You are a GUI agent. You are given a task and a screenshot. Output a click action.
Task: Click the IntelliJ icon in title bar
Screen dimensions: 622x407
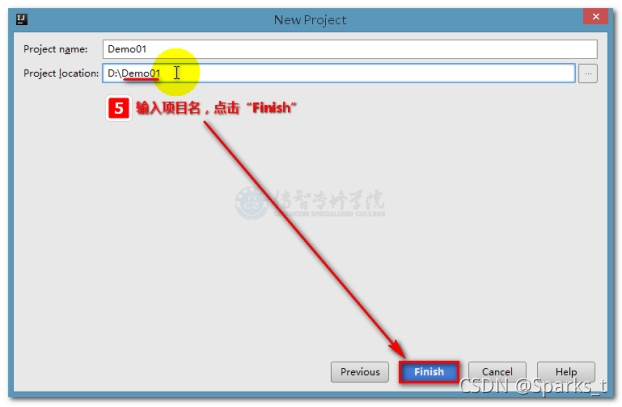pyautogui.click(x=22, y=19)
